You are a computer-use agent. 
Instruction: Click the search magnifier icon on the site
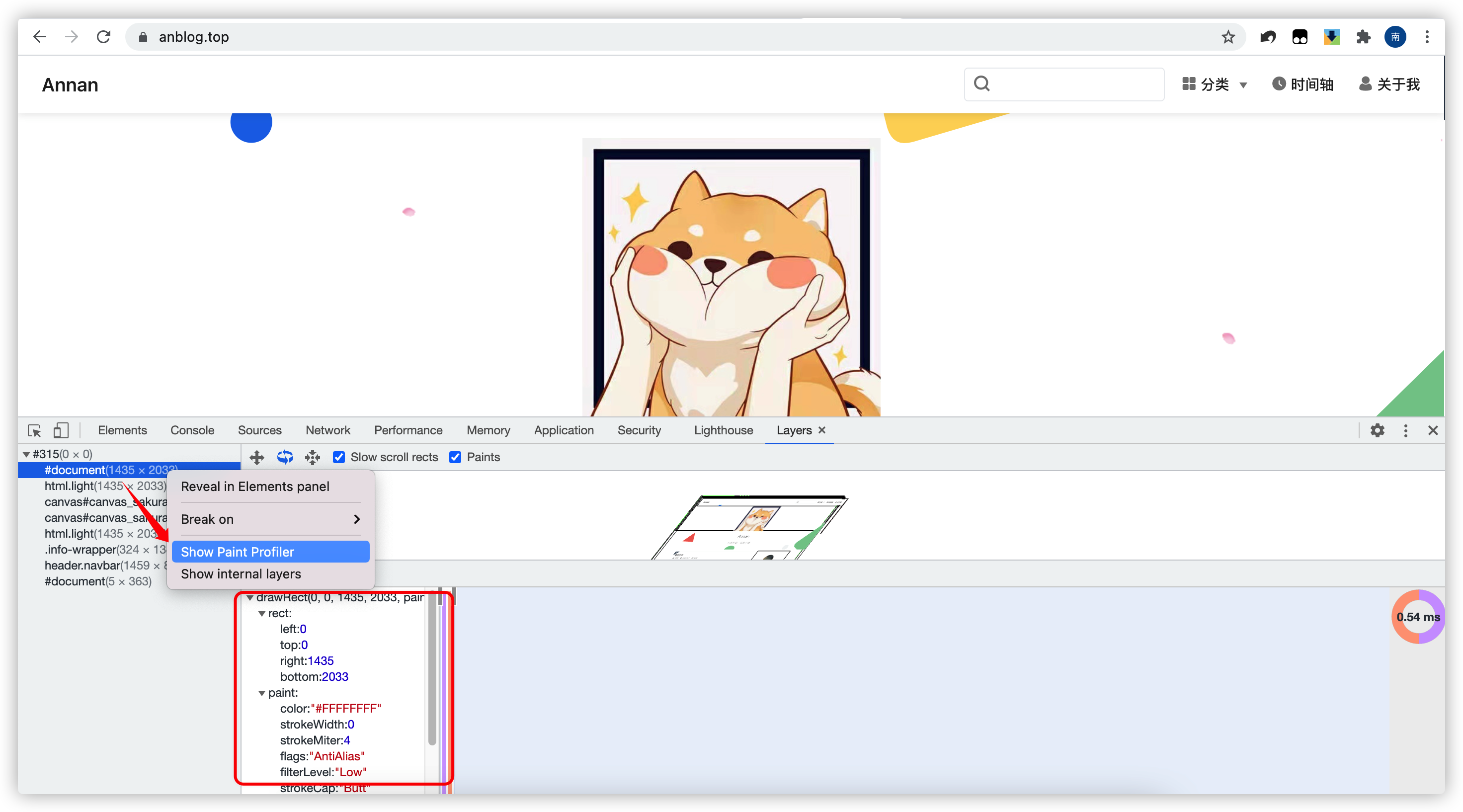coord(981,83)
